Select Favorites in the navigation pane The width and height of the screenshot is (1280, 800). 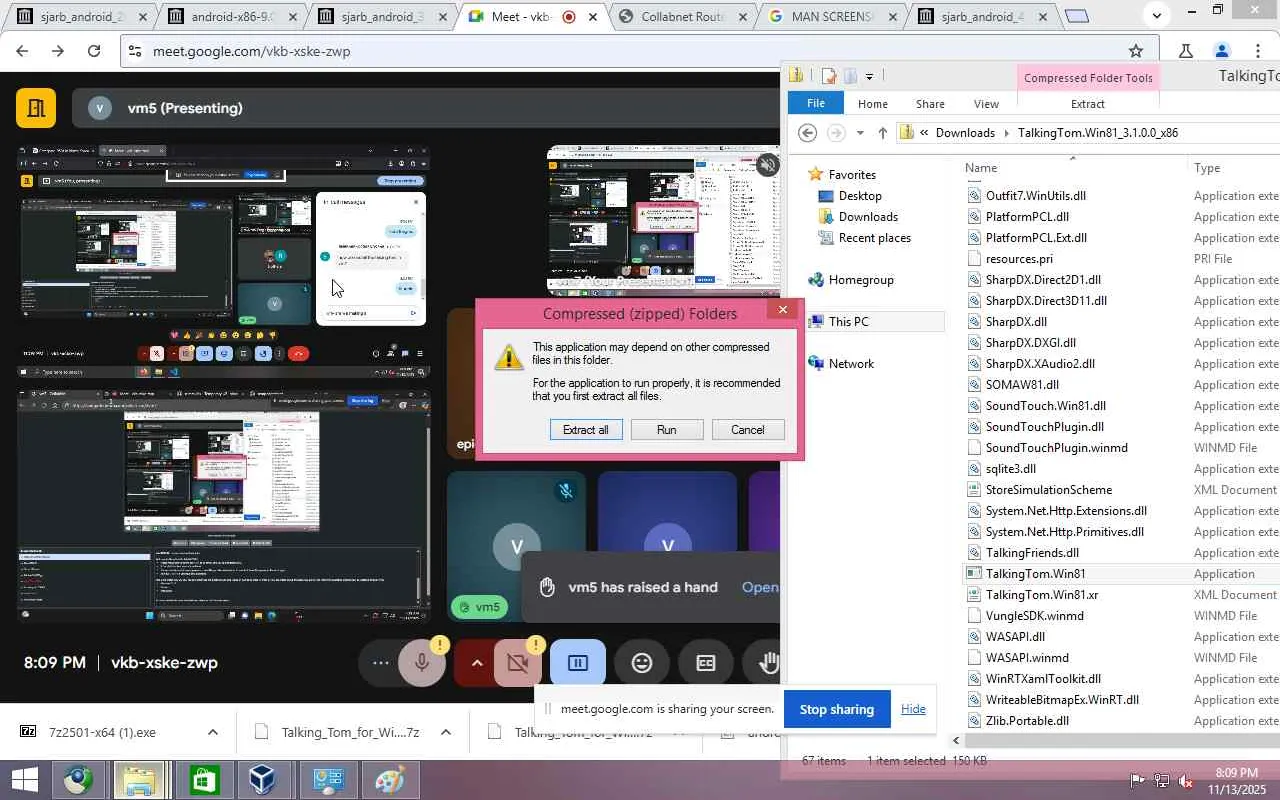[x=852, y=175]
